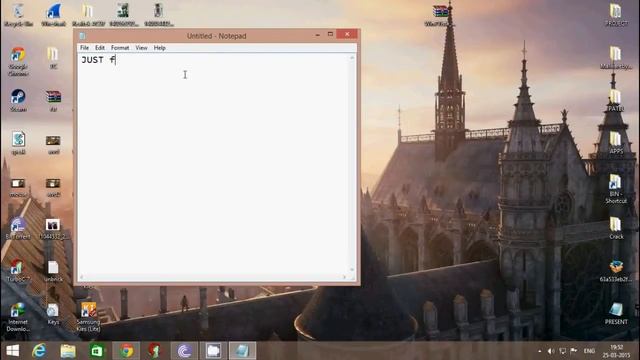Select the WinRAR icon at top of desktop
This screenshot has height=360, width=640.
tap(439, 15)
